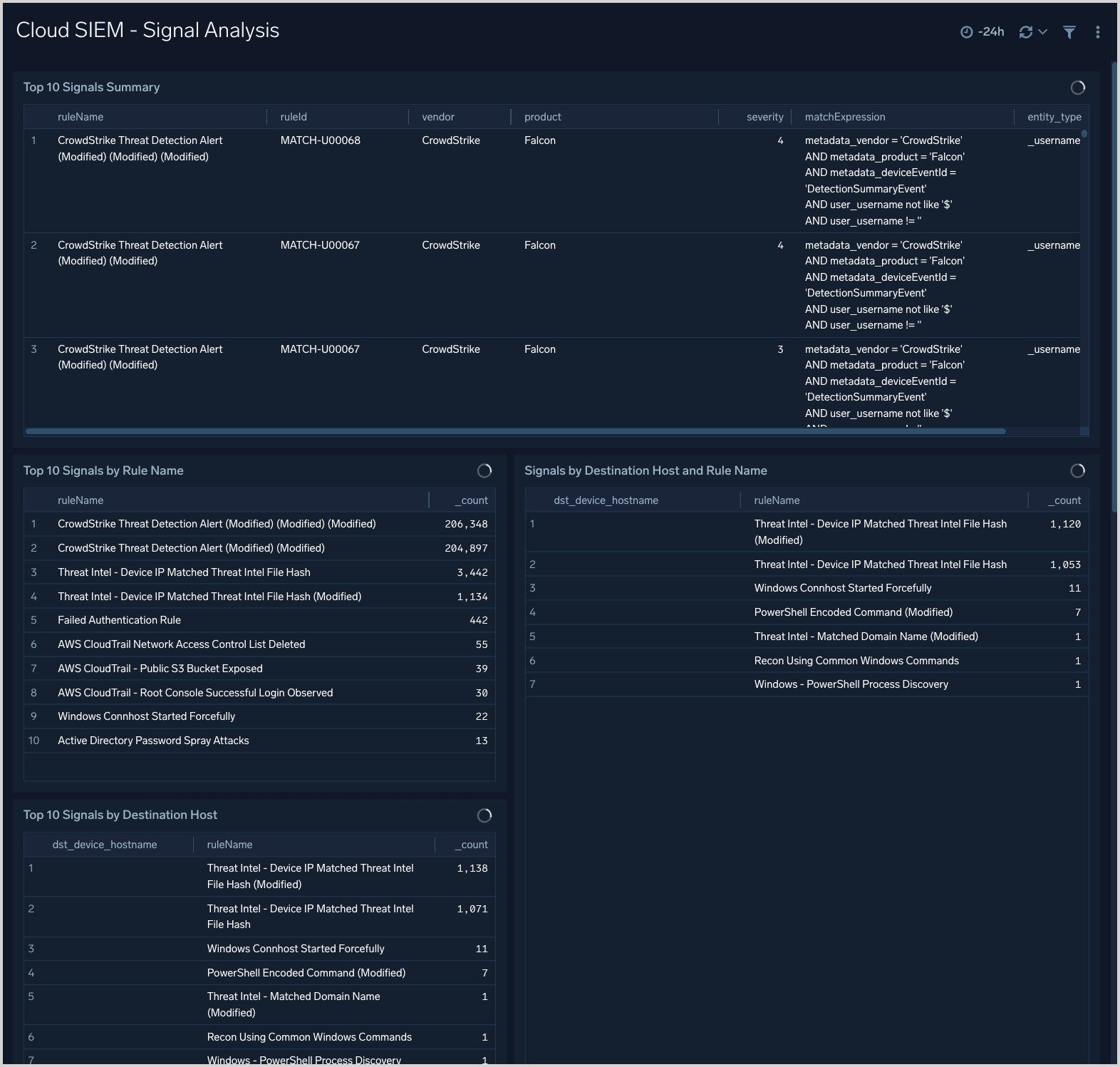Select Active Directory Password Spray Attacks row
The image size is (1120, 1067).
tap(153, 741)
